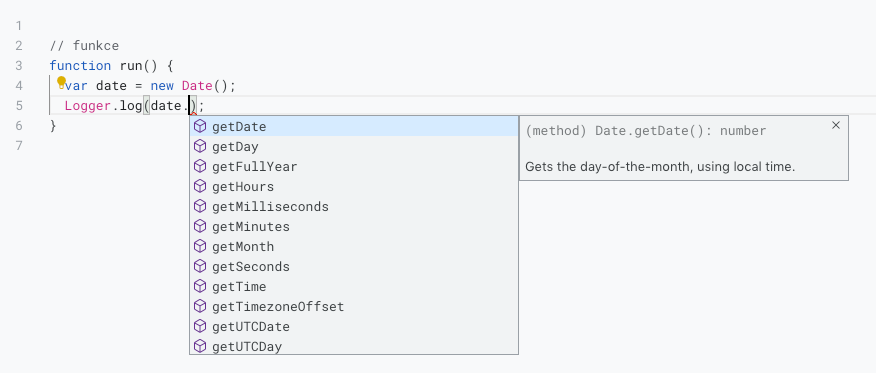Screen dimensions: 876x373
Task: Click the yellow lightbulb quick-fix icon
Action: coord(61,82)
